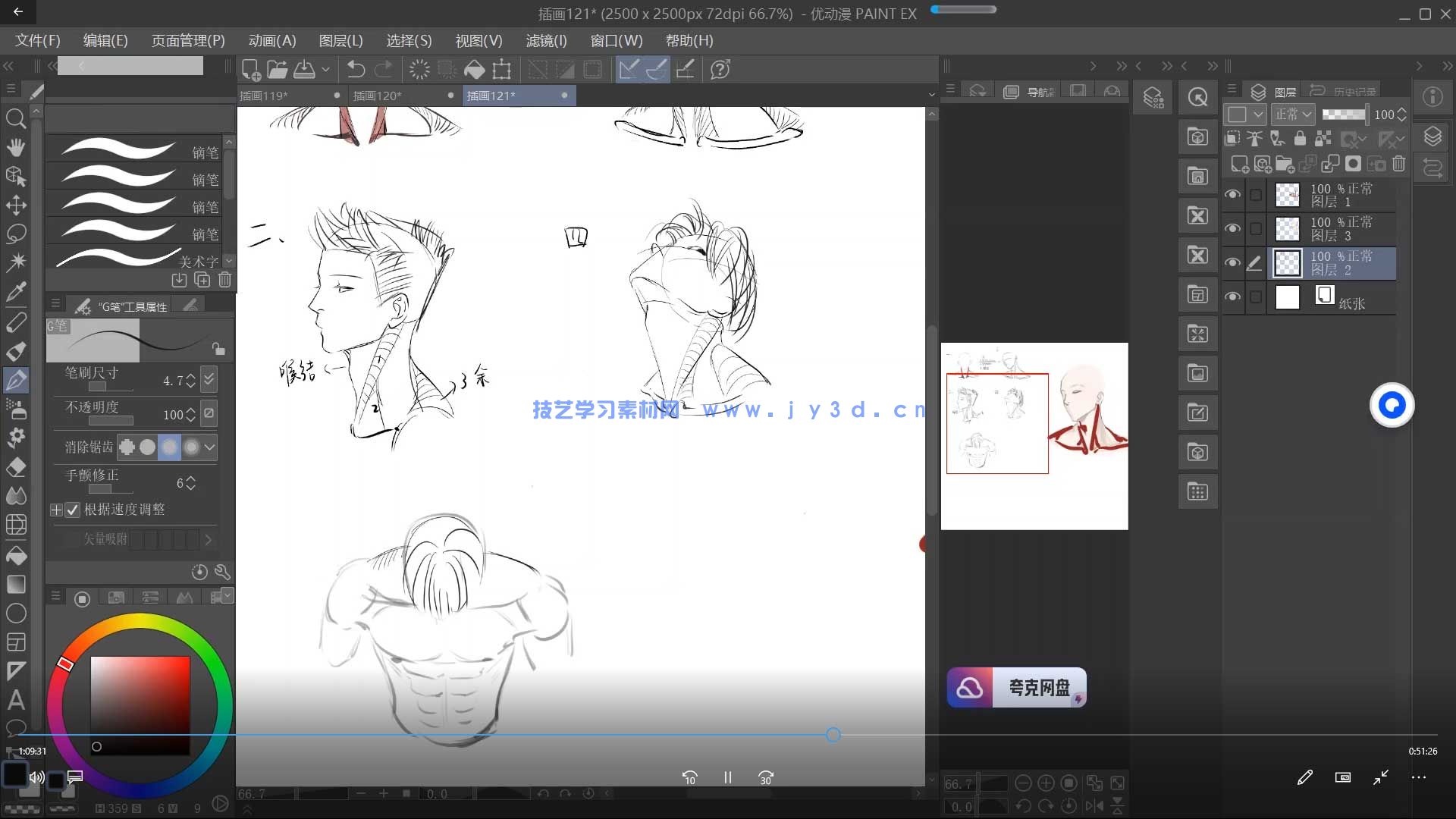Open the 滤镜 menu
The height and width of the screenshot is (819, 1456).
click(x=547, y=40)
